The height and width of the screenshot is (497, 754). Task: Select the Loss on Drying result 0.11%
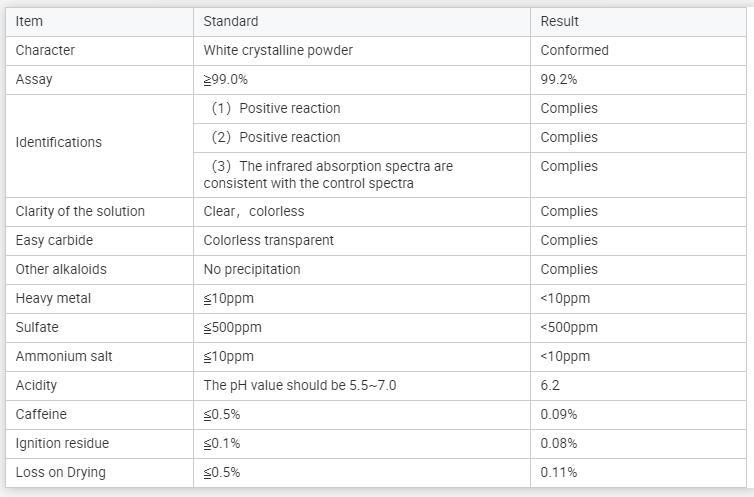558,472
